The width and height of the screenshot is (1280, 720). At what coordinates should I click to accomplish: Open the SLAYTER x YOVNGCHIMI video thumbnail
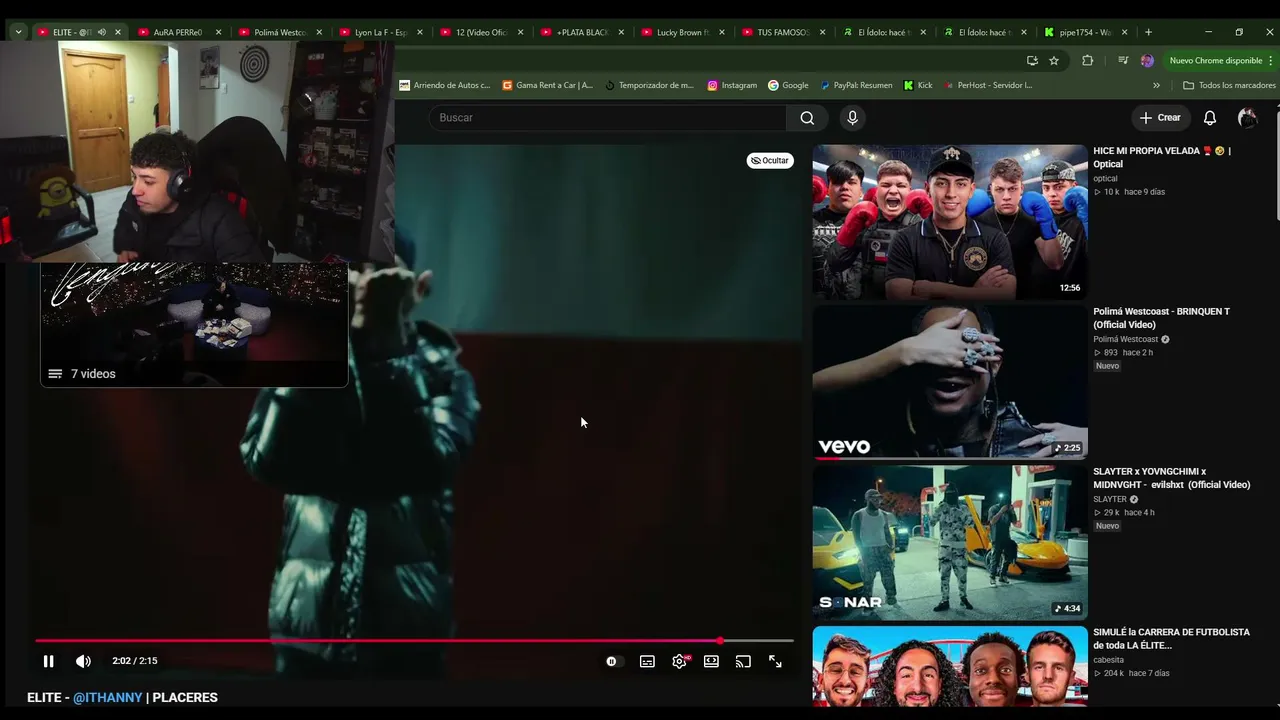tap(950, 542)
